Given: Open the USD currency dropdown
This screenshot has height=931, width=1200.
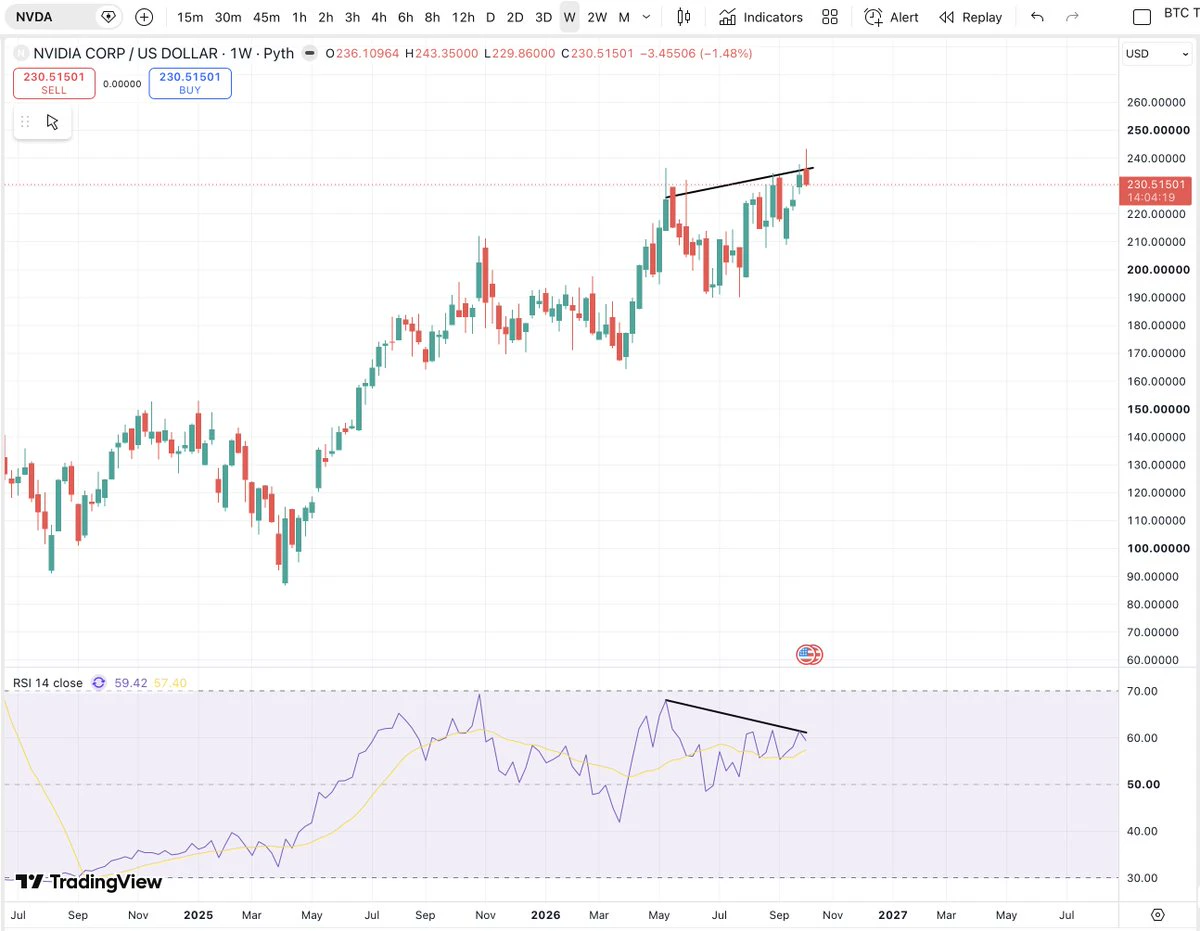Looking at the screenshot, I should 1157,54.
